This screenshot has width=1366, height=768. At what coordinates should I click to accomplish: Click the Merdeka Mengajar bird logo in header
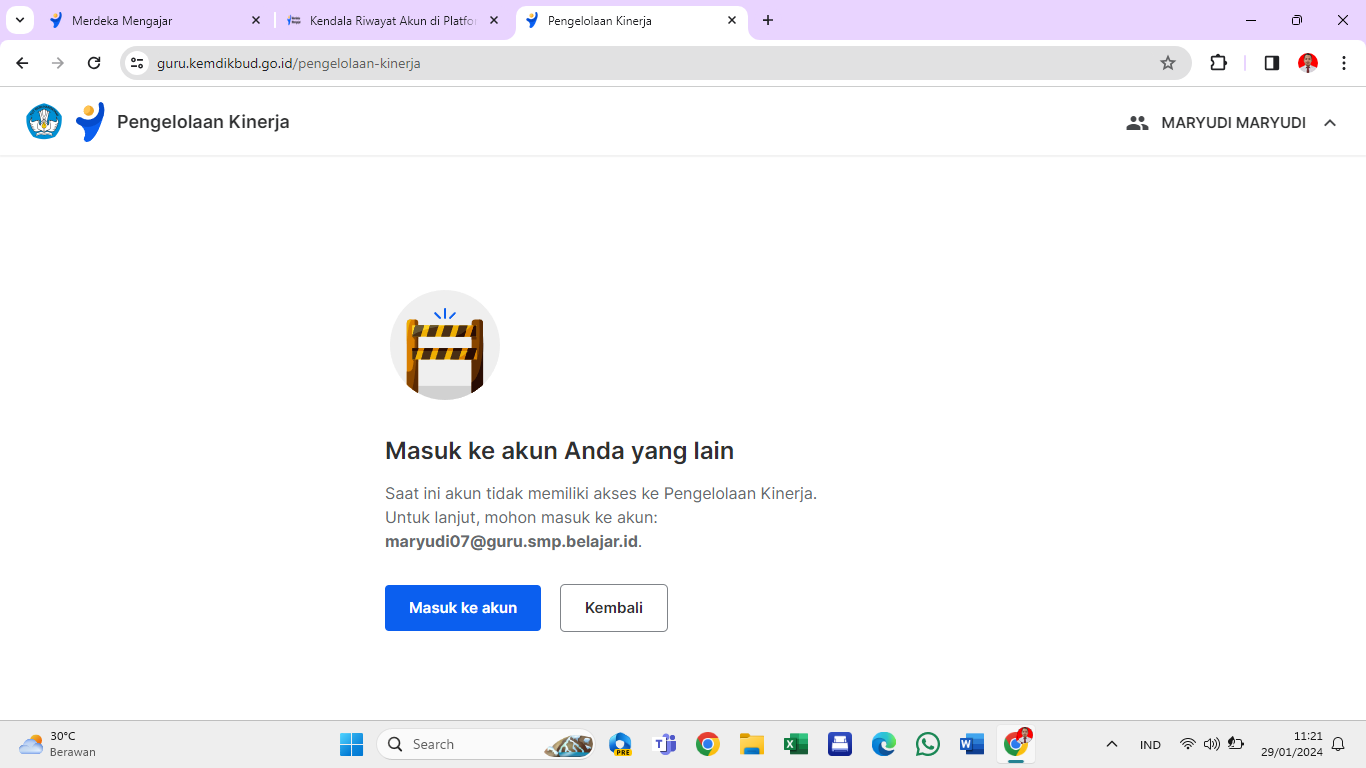click(x=90, y=122)
